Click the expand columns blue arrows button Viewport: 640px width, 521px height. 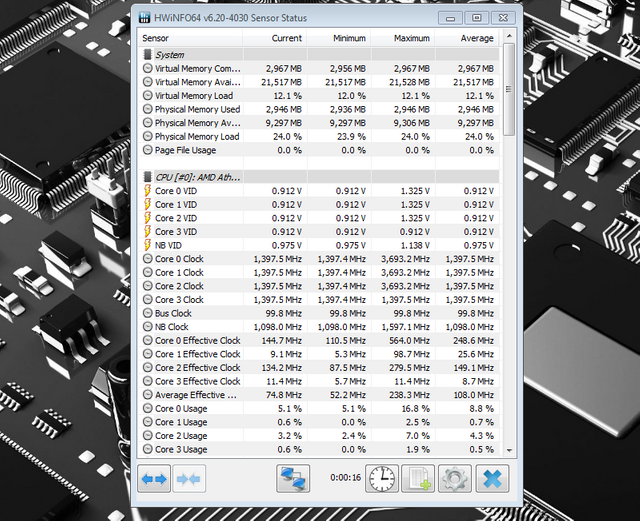pyautogui.click(x=154, y=479)
